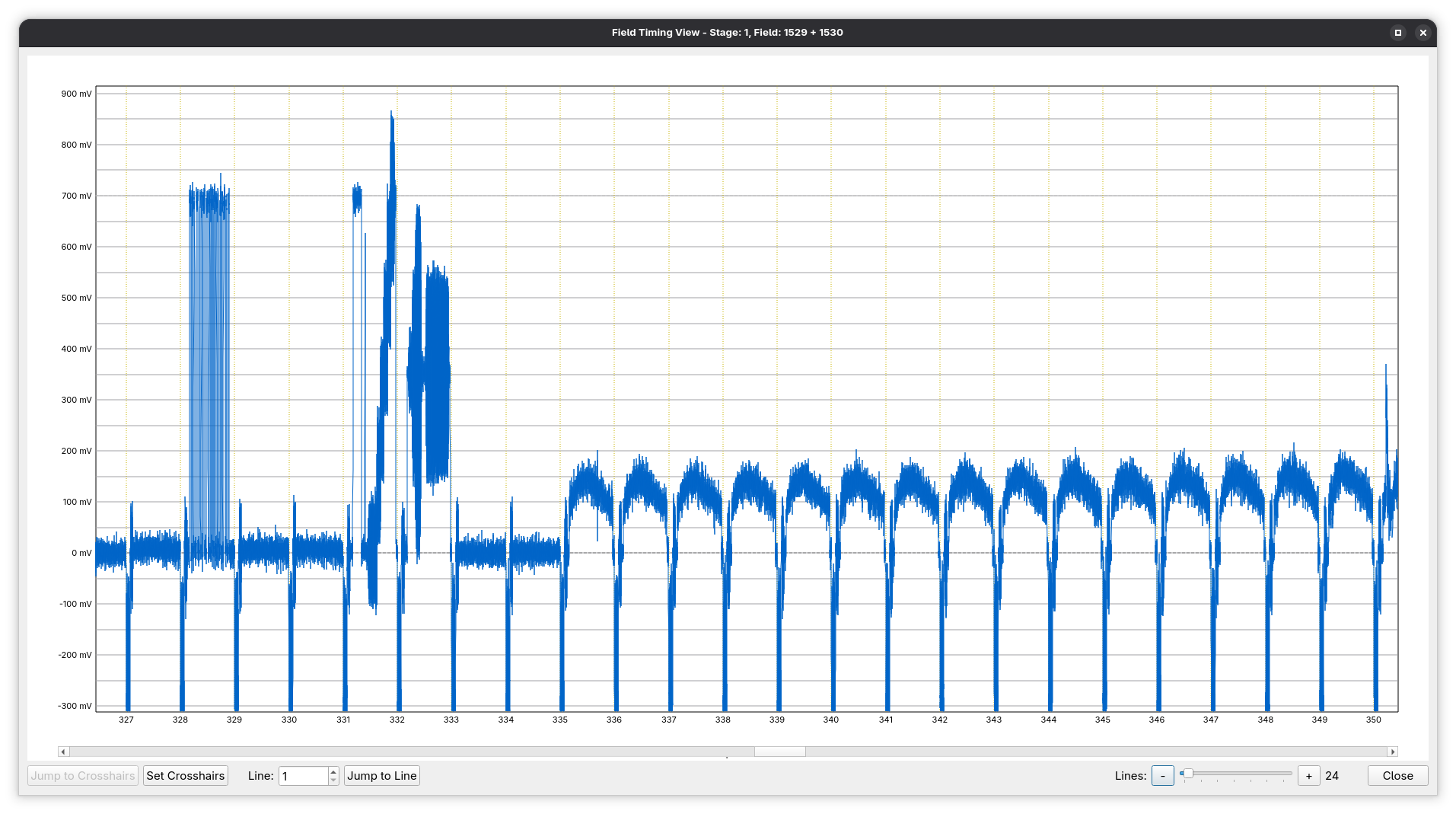Click the x-axis label for line 340

coord(831,720)
